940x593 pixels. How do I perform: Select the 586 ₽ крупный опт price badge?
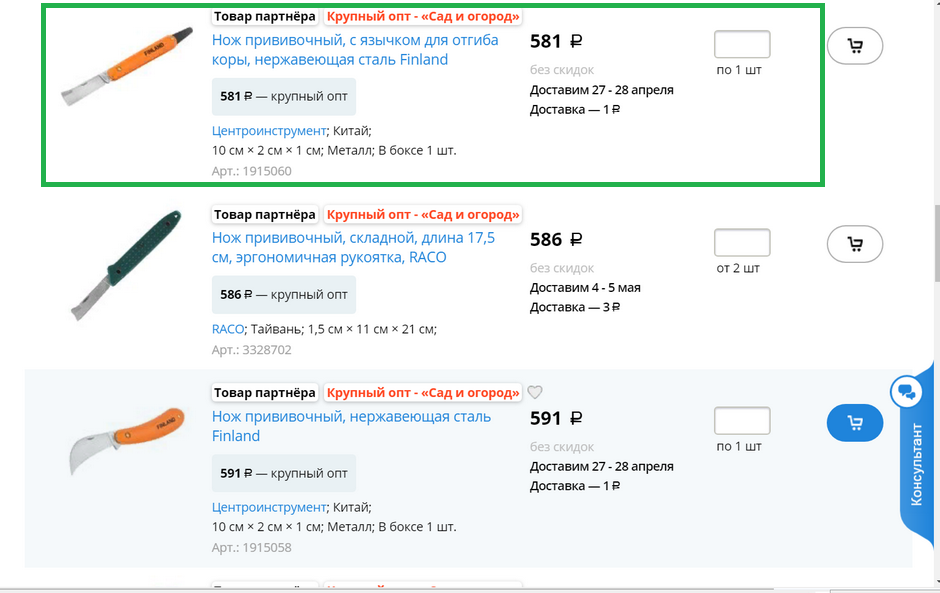[284, 295]
